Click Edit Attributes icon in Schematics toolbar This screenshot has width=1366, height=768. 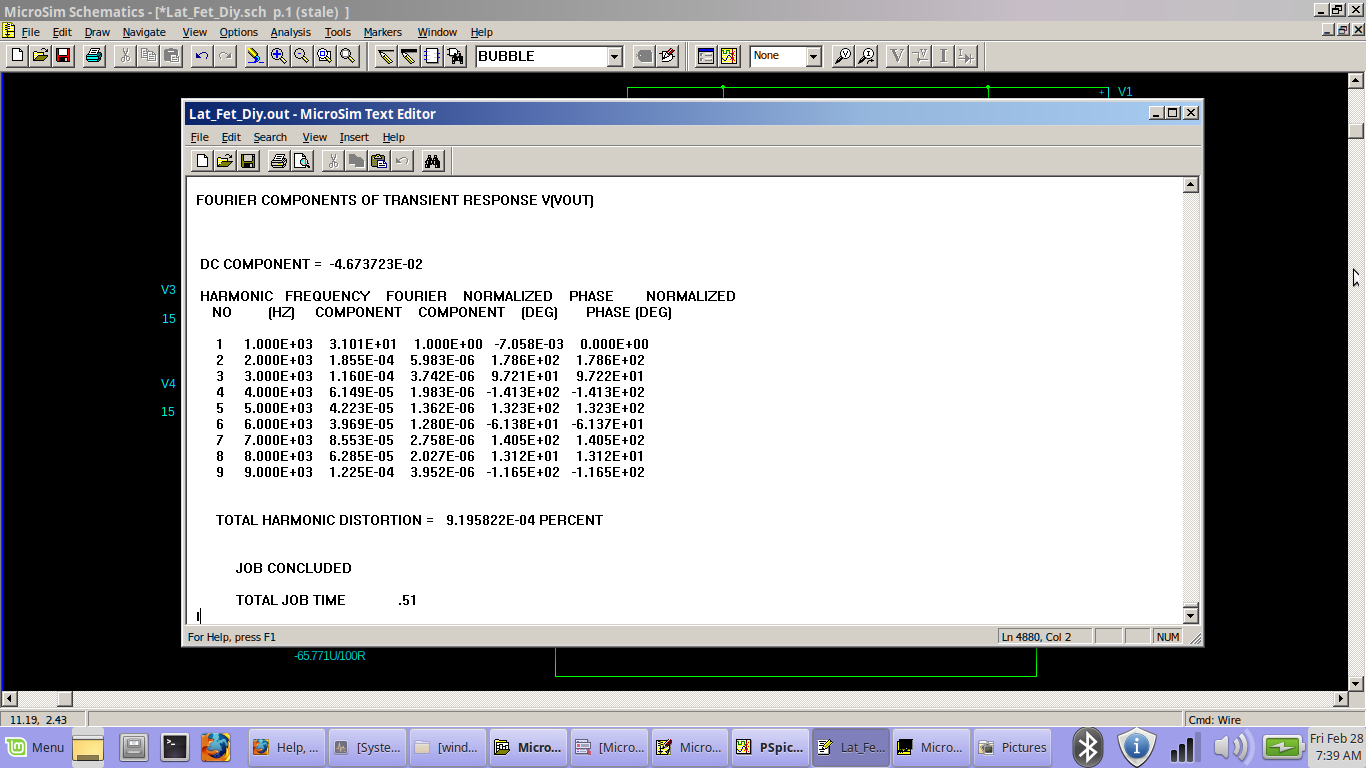tap(645, 56)
